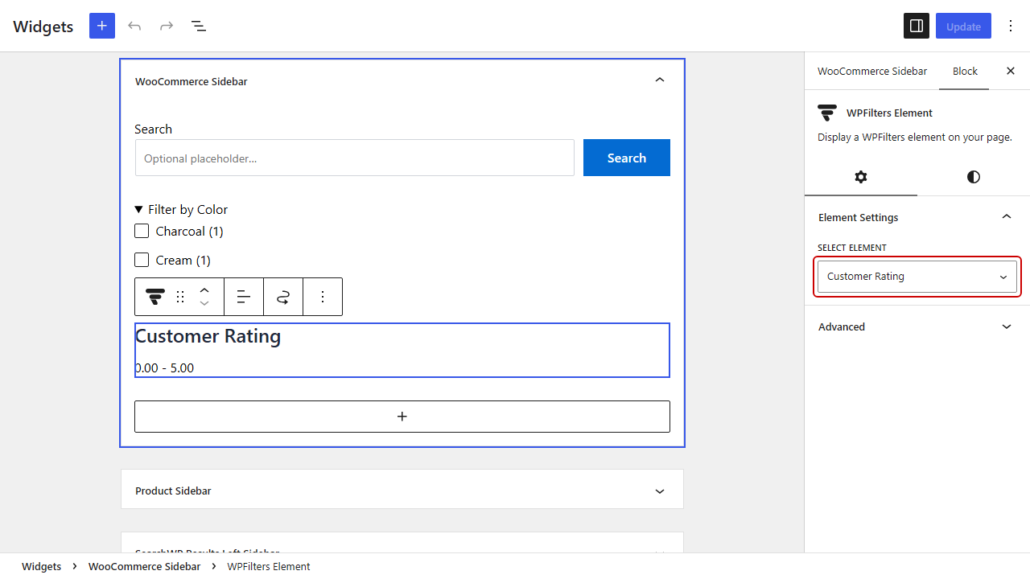1030x579 pixels.
Task: Move the block down
Action: tap(204, 304)
